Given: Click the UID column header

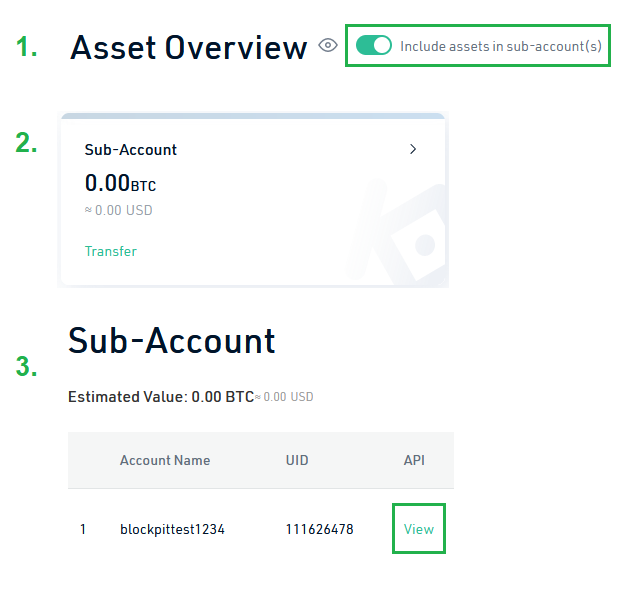Looking at the screenshot, I should tap(297, 461).
